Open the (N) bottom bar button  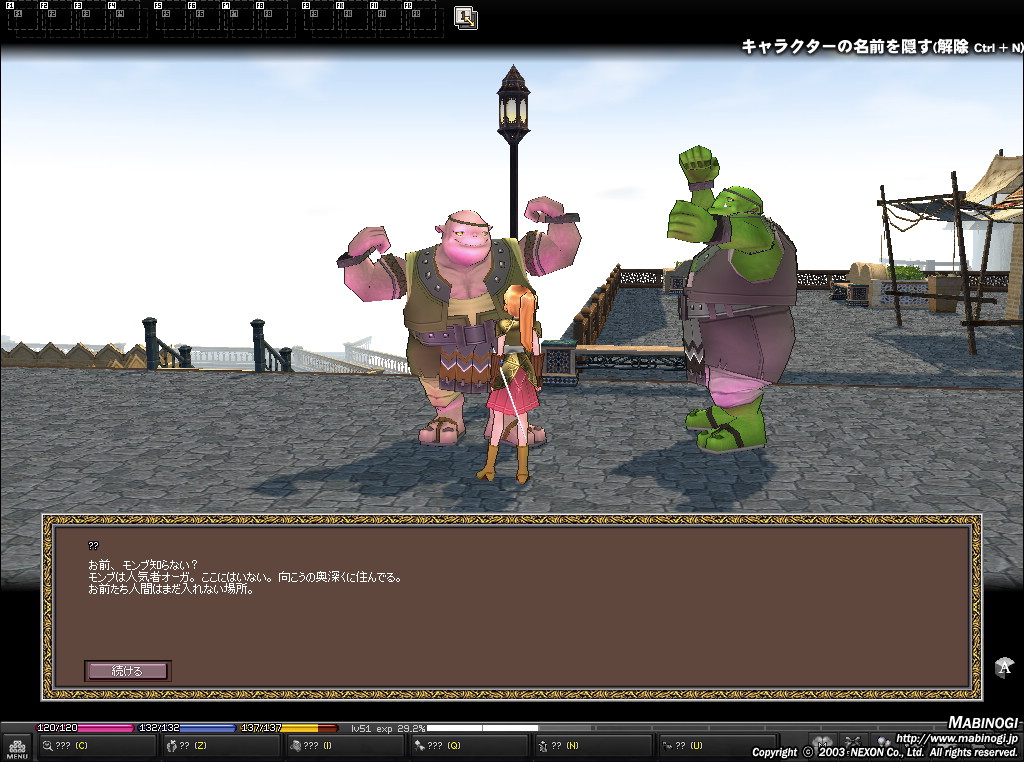(x=592, y=745)
